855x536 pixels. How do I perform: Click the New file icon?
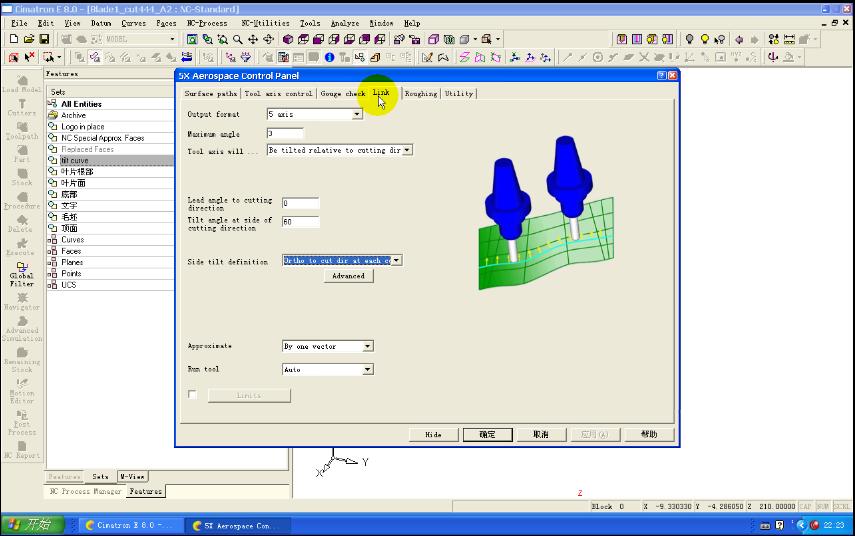[14, 39]
